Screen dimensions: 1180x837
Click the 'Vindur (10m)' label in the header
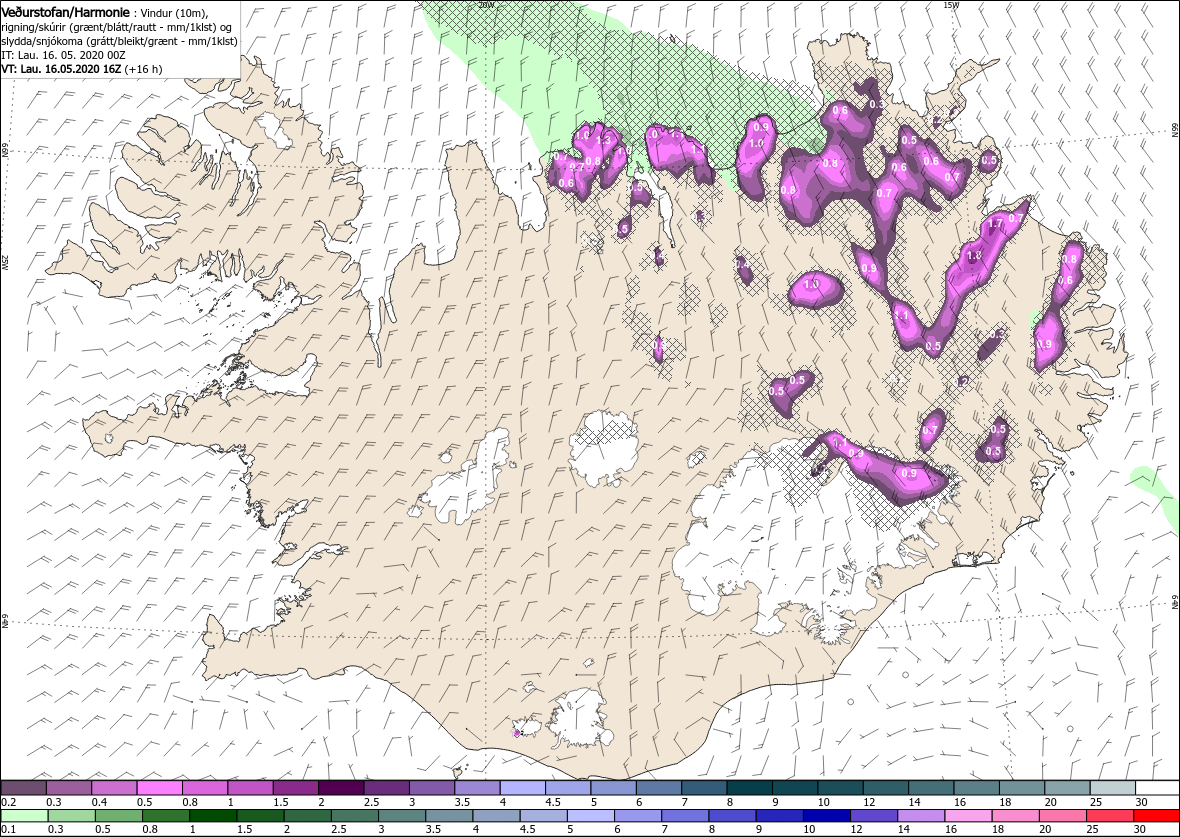pyautogui.click(x=175, y=14)
